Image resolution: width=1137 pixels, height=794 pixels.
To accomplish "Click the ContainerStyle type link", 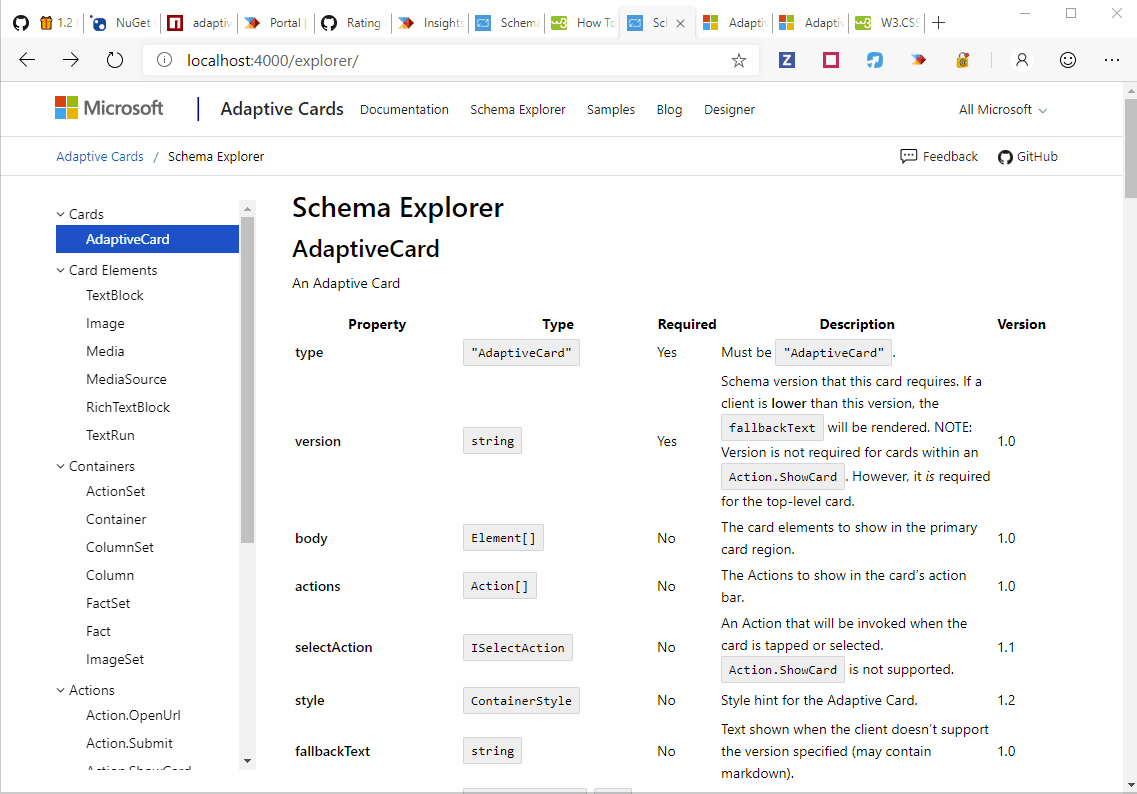I will click(521, 700).
